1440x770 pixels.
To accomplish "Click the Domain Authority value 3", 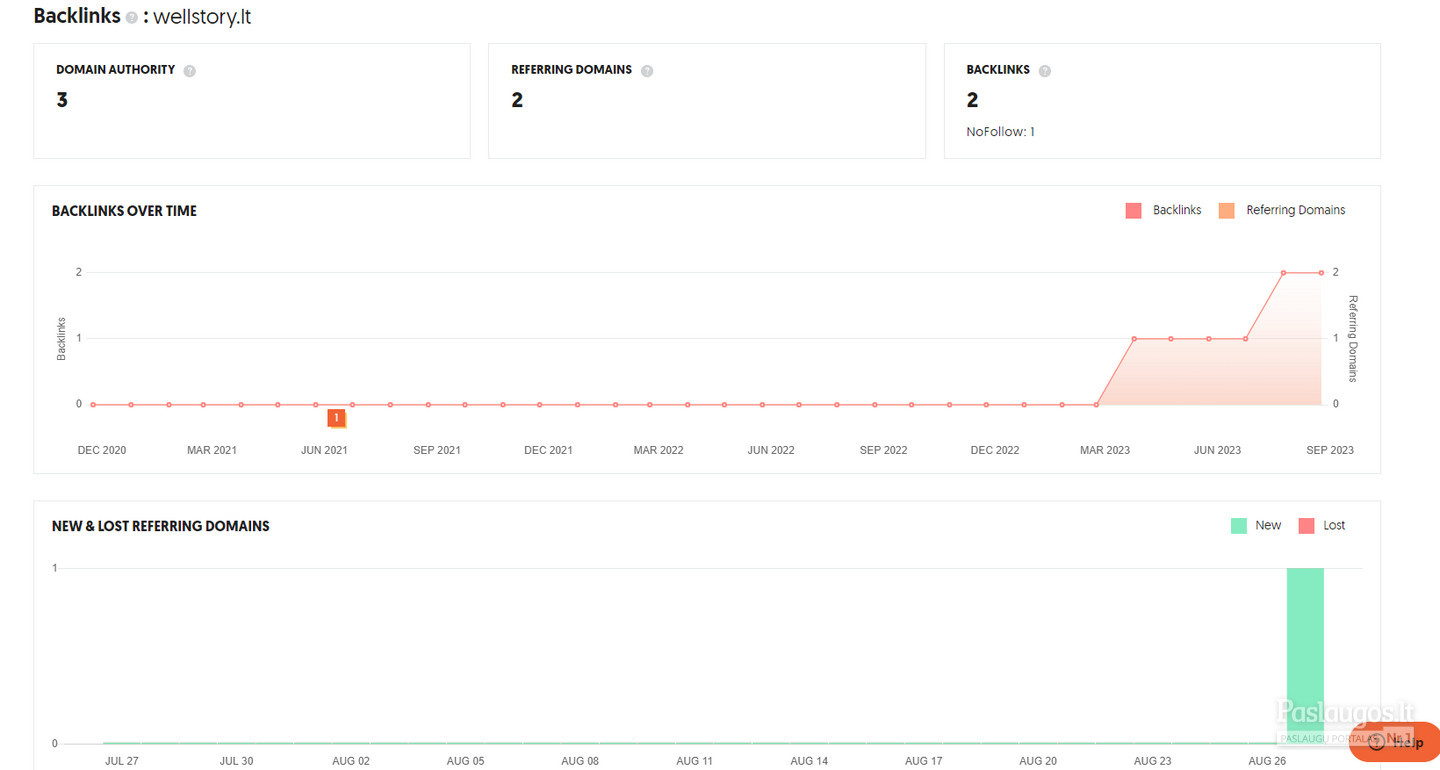I will (x=62, y=100).
